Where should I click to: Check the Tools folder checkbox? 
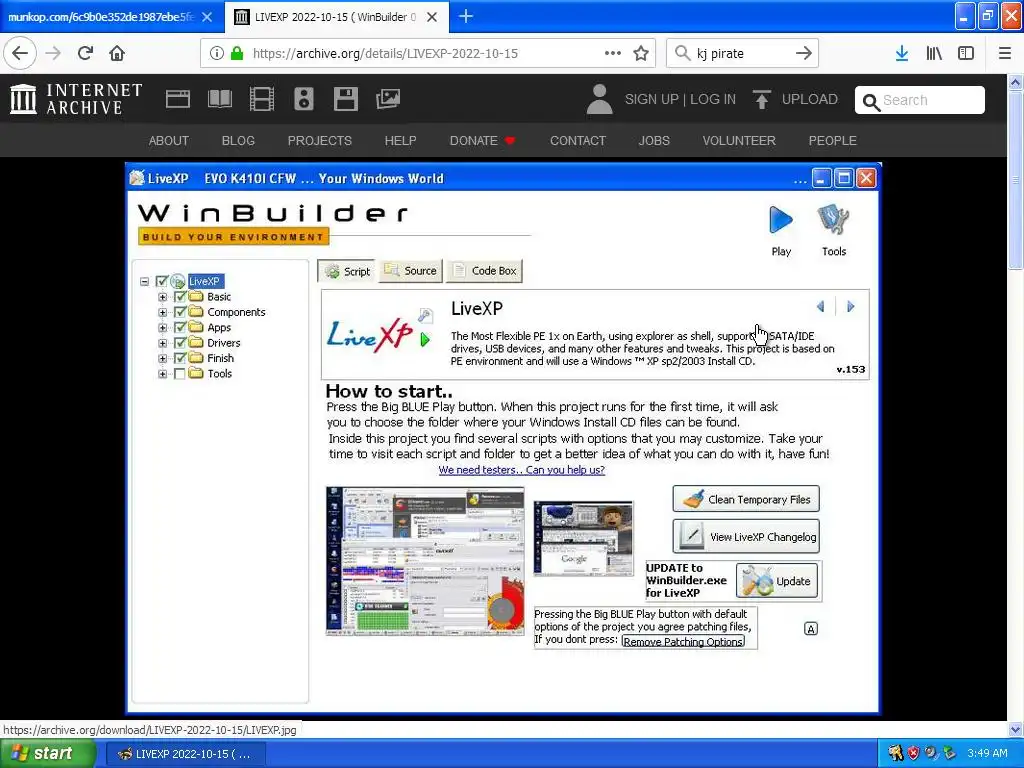click(180, 374)
